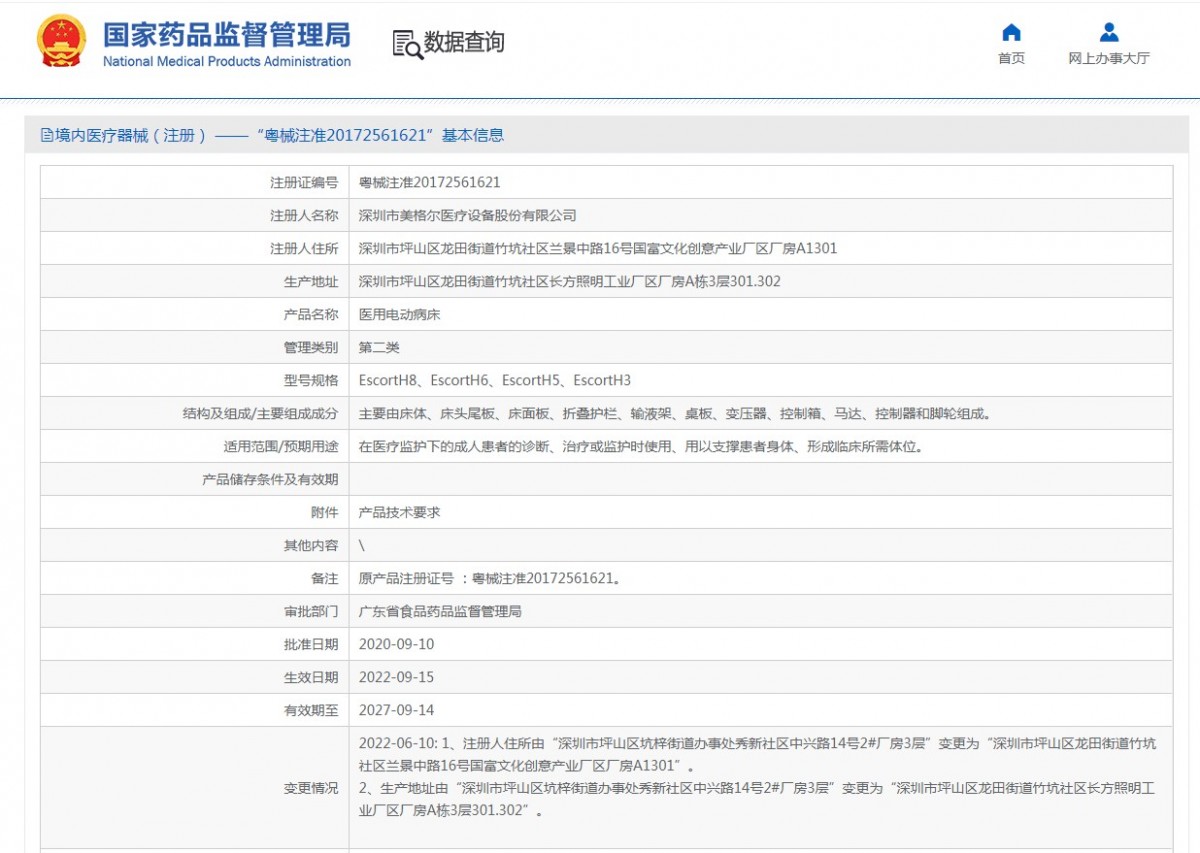1200x853 pixels.
Task: Click the 数据查询 heading text
Action: point(464,42)
